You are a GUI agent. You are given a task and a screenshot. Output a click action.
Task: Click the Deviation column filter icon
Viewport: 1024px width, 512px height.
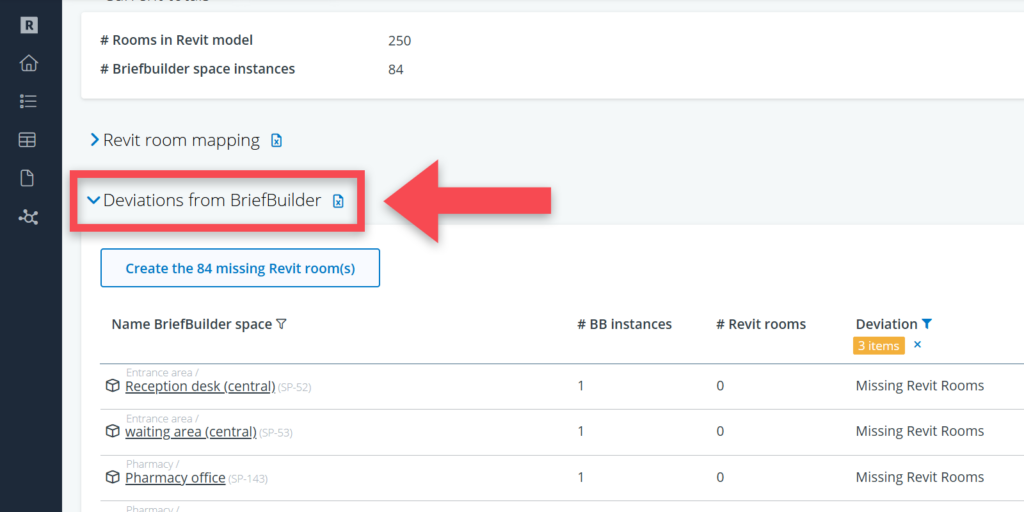pos(927,324)
